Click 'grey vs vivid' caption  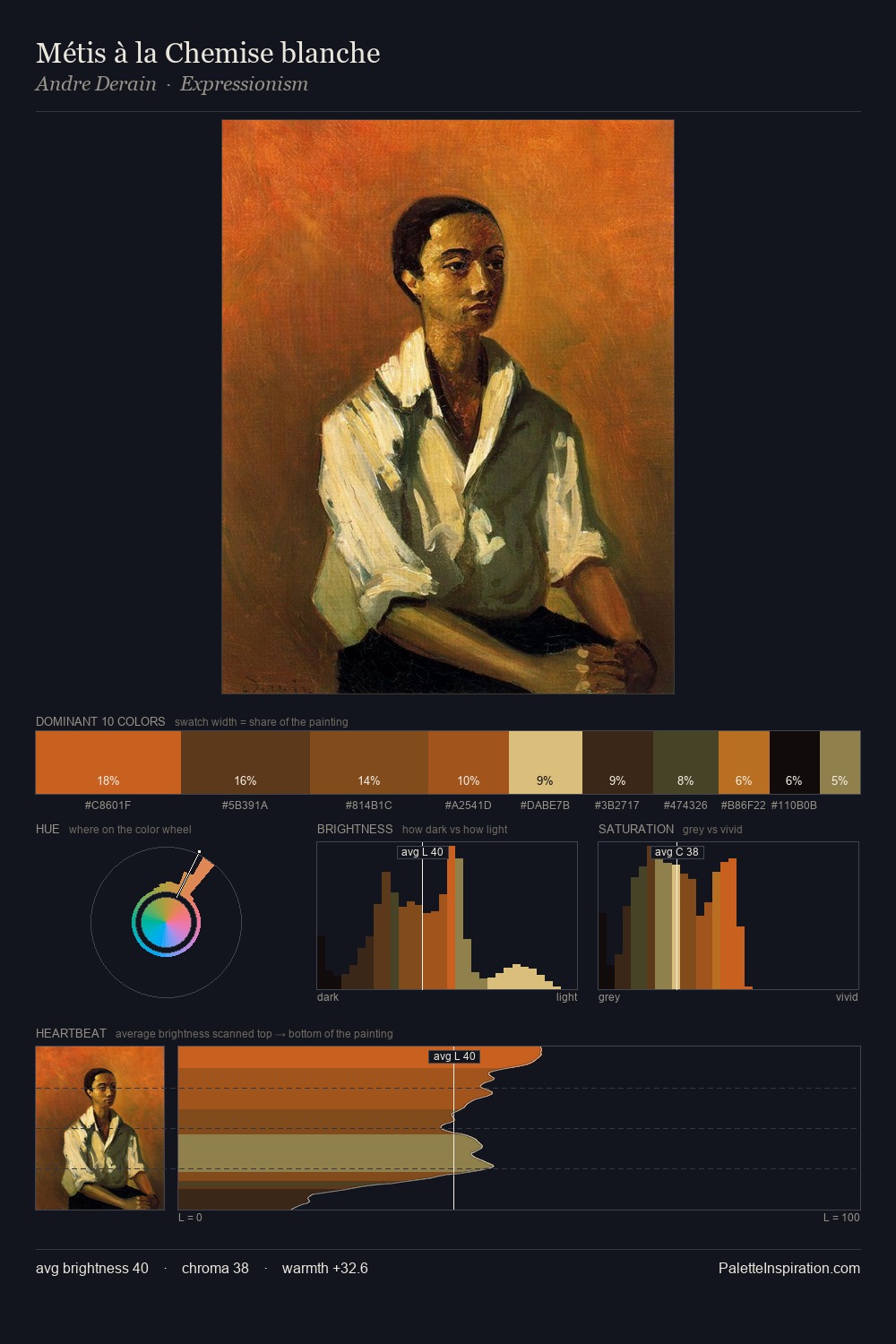[712, 830]
